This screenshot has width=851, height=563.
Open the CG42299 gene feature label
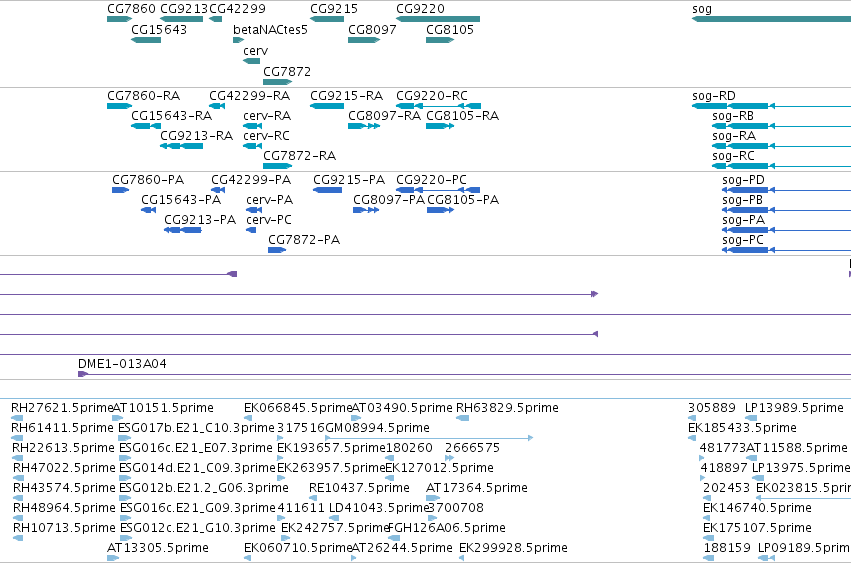(237, 9)
